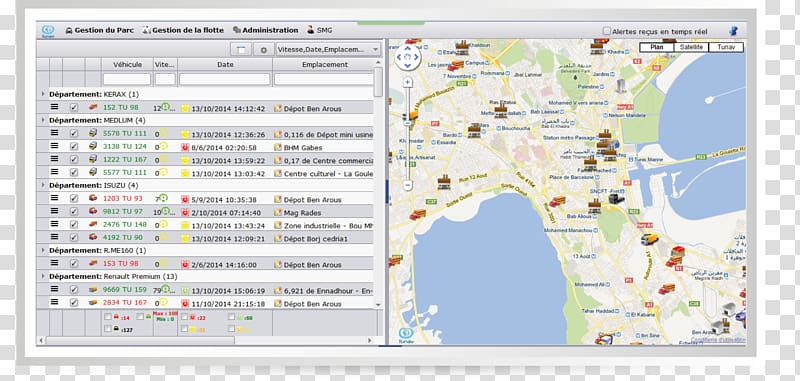This screenshot has height=381, width=800.
Task: Open row menu for vehicle 152 TU 98
Action: pos(55,107)
